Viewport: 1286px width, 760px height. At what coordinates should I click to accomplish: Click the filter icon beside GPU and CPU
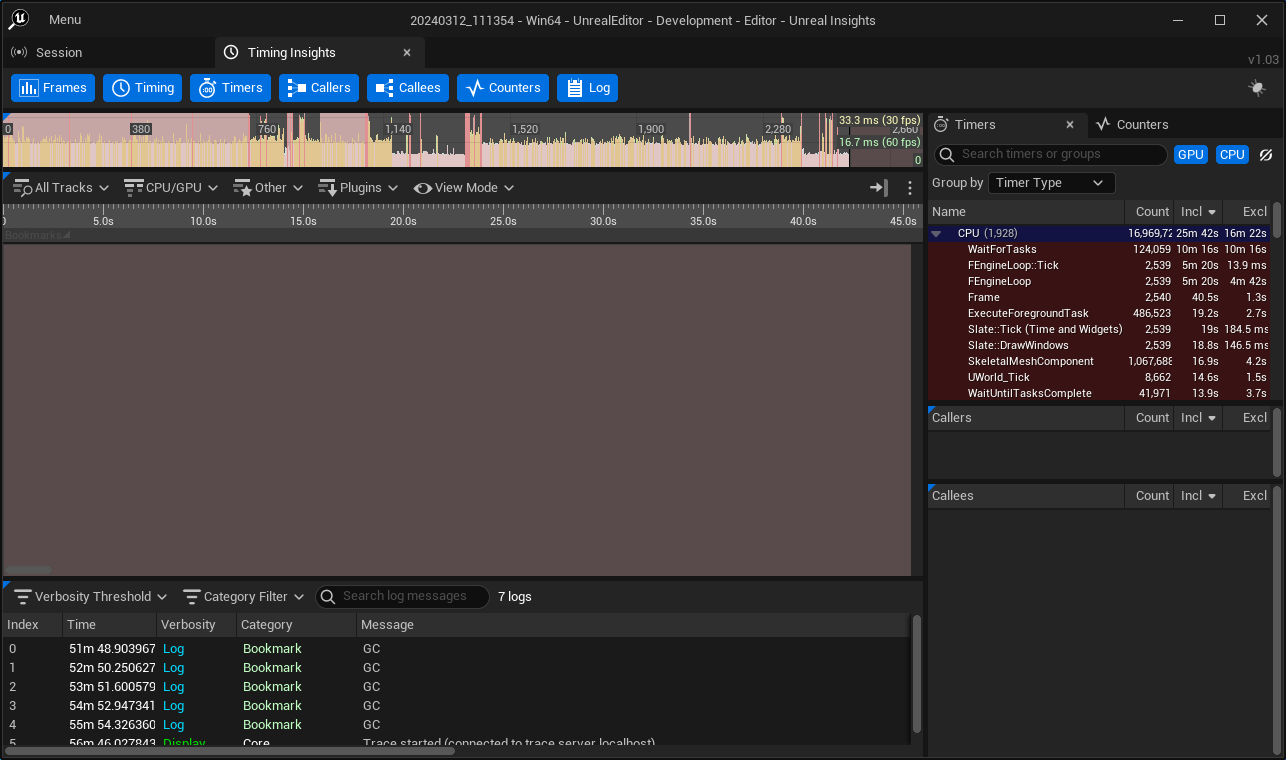(x=1265, y=155)
